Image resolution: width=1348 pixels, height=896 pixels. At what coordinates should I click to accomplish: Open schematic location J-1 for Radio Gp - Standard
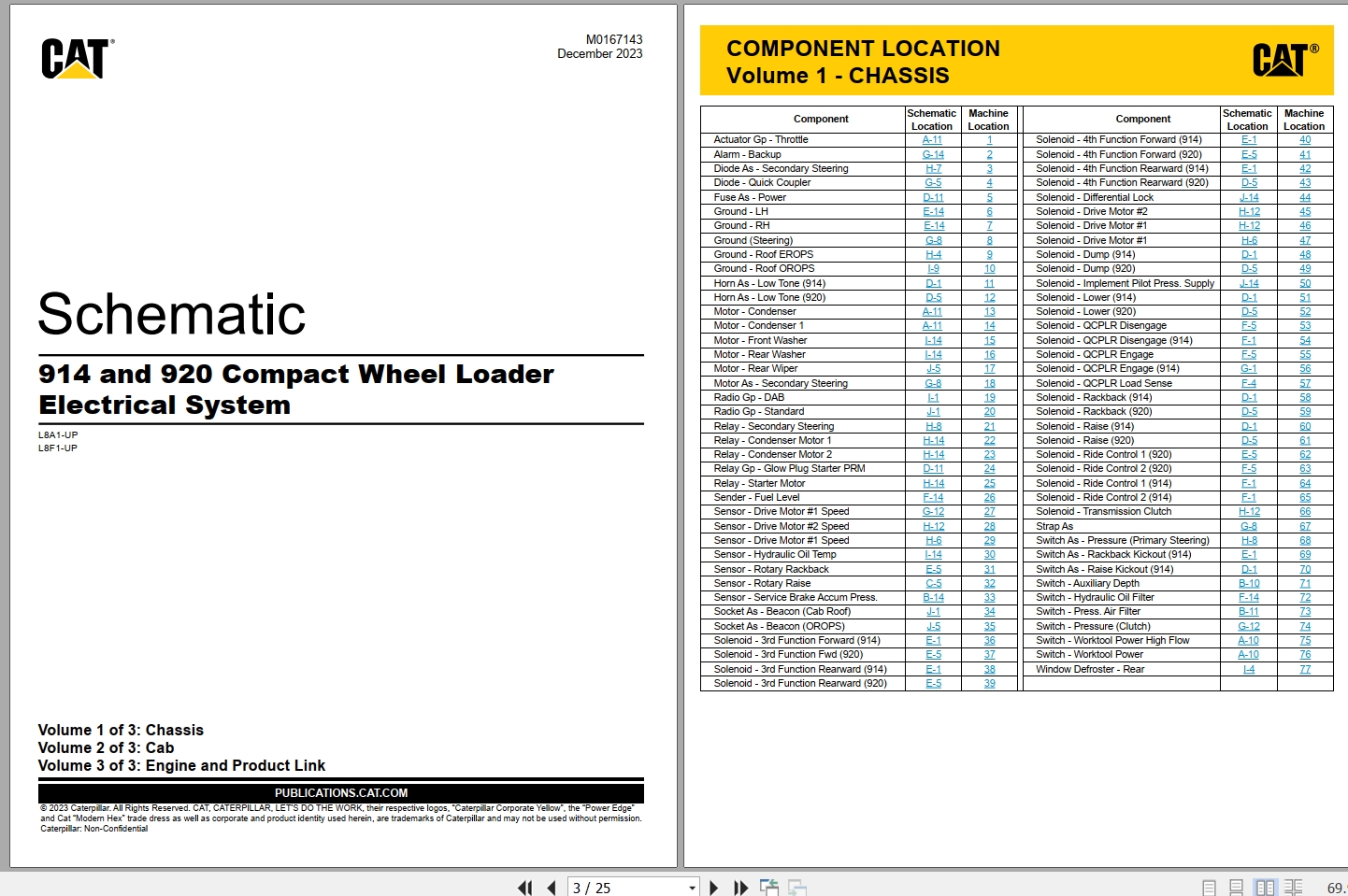933,412
